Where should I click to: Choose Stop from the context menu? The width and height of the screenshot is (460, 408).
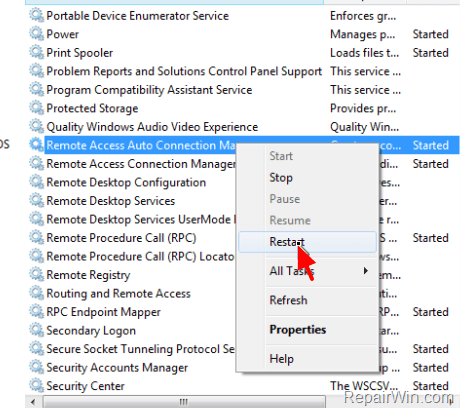click(x=281, y=177)
